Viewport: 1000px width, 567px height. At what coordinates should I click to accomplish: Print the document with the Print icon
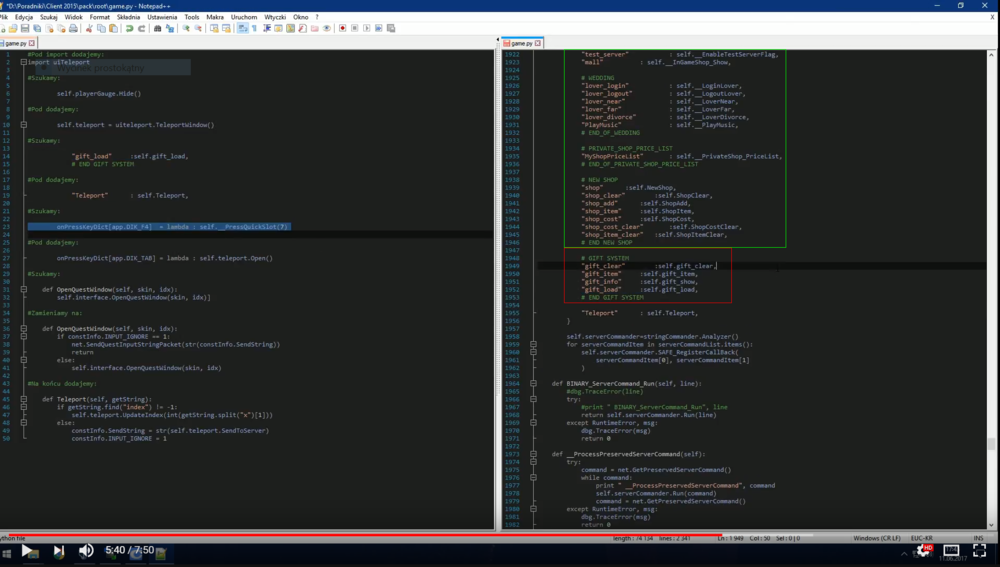73,28
